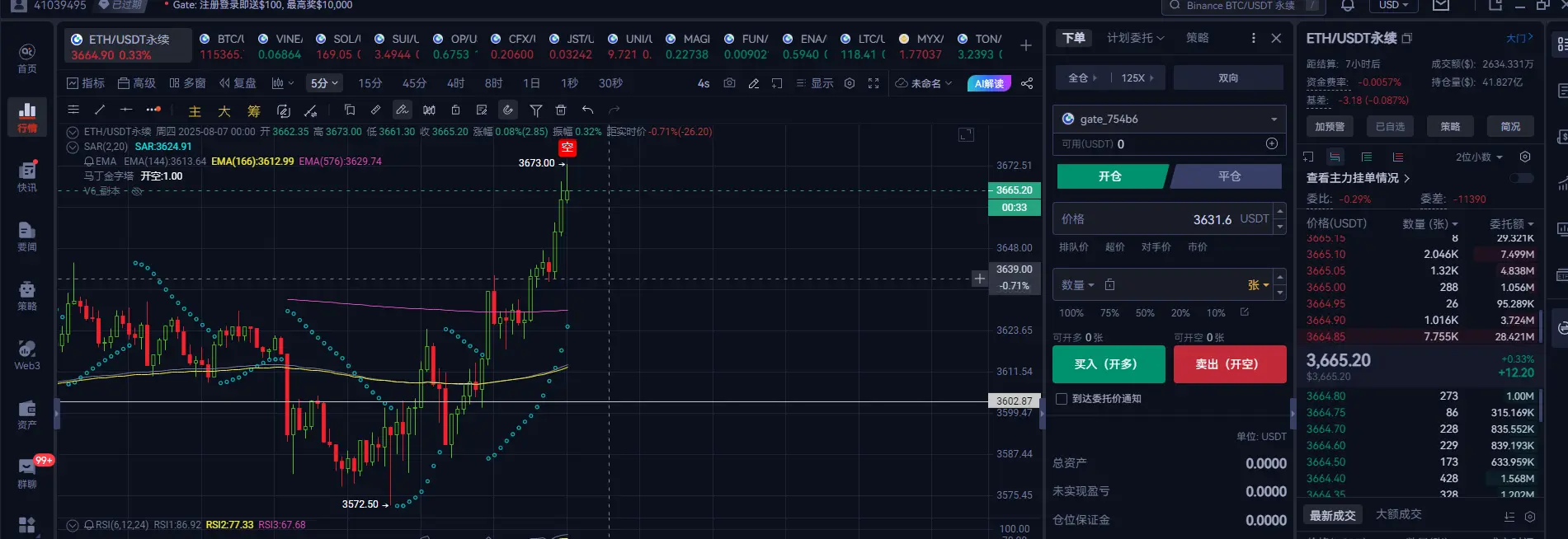Set order quantity to 50%
The image size is (1568, 539).
[x=1144, y=313]
